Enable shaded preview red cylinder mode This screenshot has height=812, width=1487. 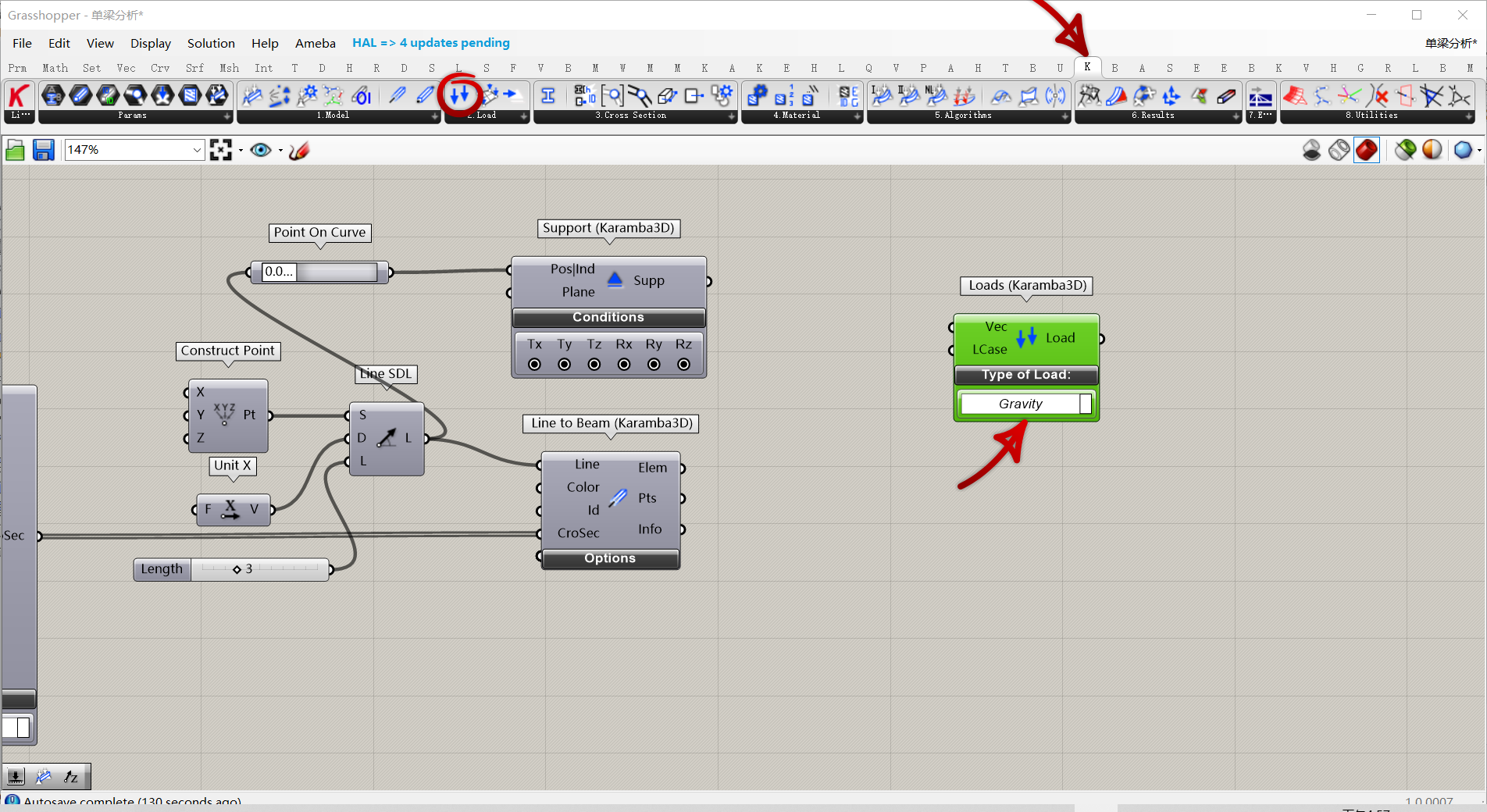pos(1366,150)
